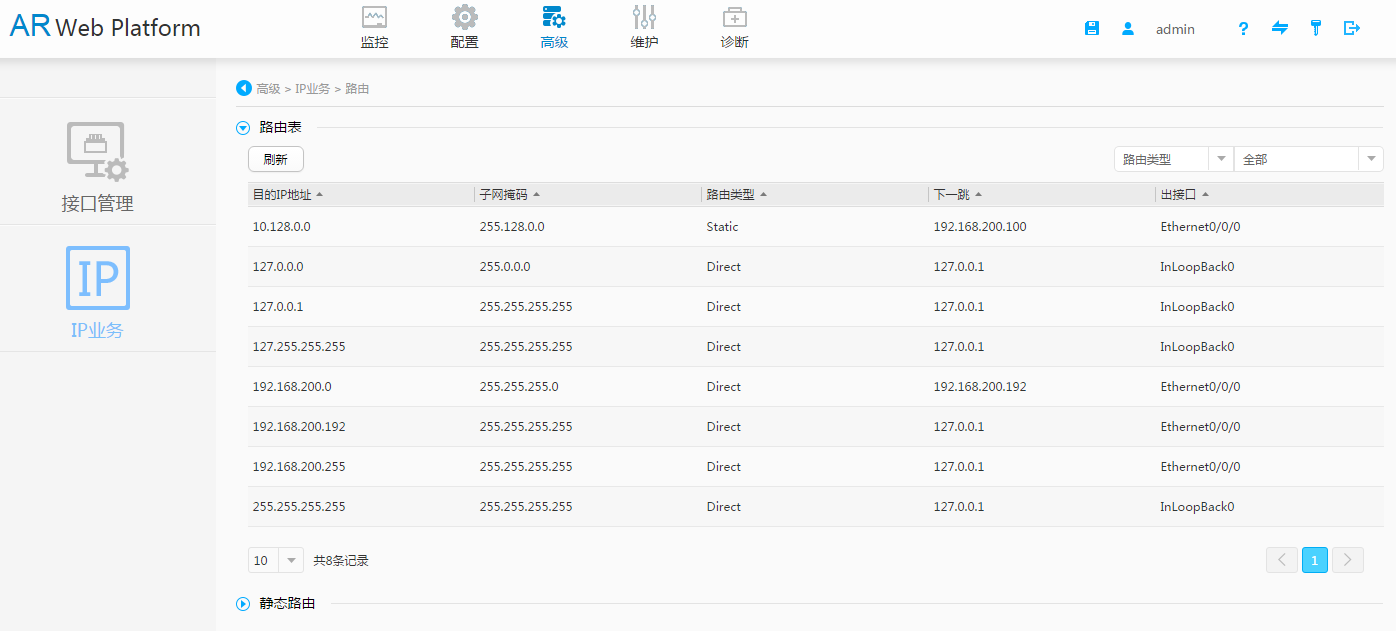Click the admin user profile icon
This screenshot has width=1396, height=631.
tap(1128, 29)
